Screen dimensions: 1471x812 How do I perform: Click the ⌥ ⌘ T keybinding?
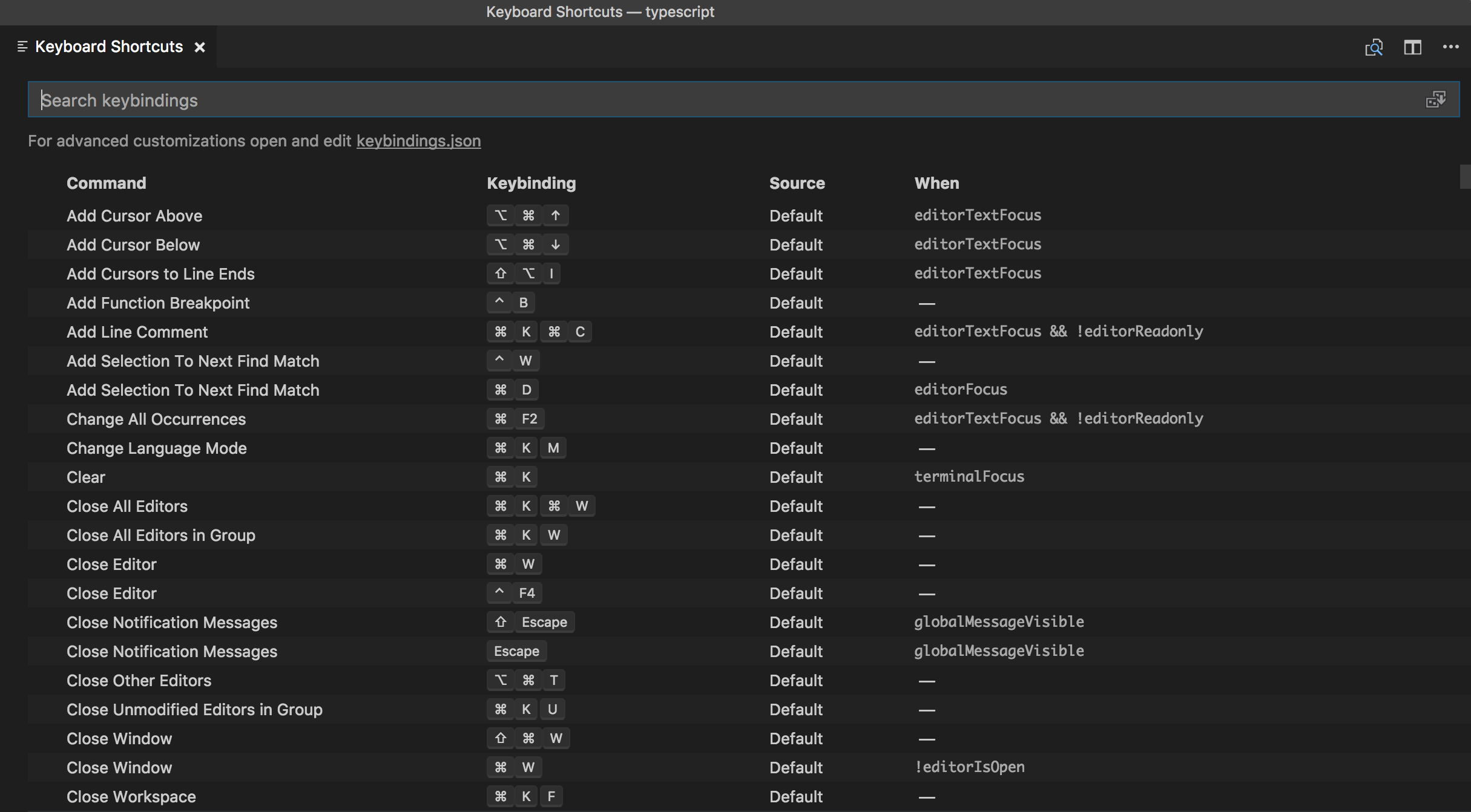pyautogui.click(x=525, y=680)
